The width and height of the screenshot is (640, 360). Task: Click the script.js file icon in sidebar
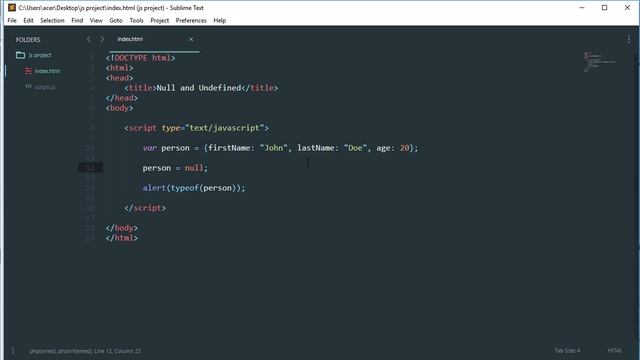[28, 87]
